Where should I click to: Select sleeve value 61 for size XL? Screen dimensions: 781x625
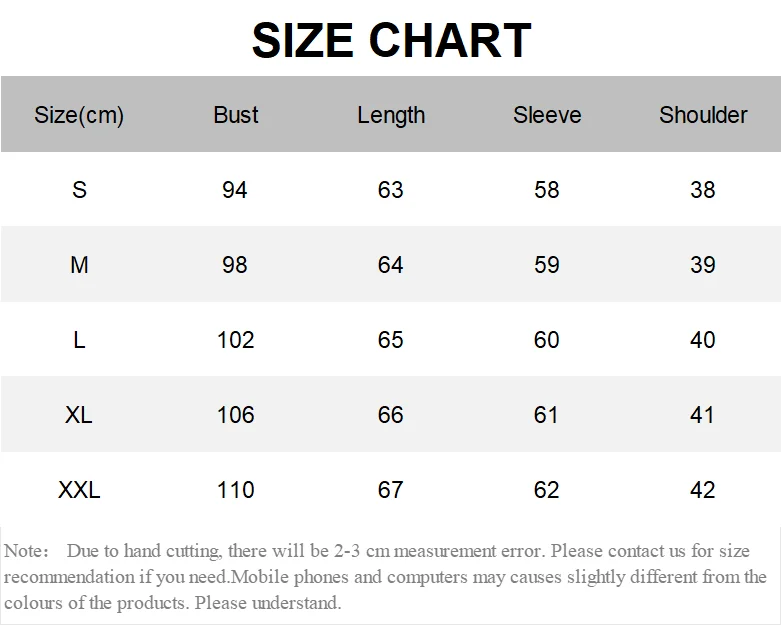[x=547, y=415]
